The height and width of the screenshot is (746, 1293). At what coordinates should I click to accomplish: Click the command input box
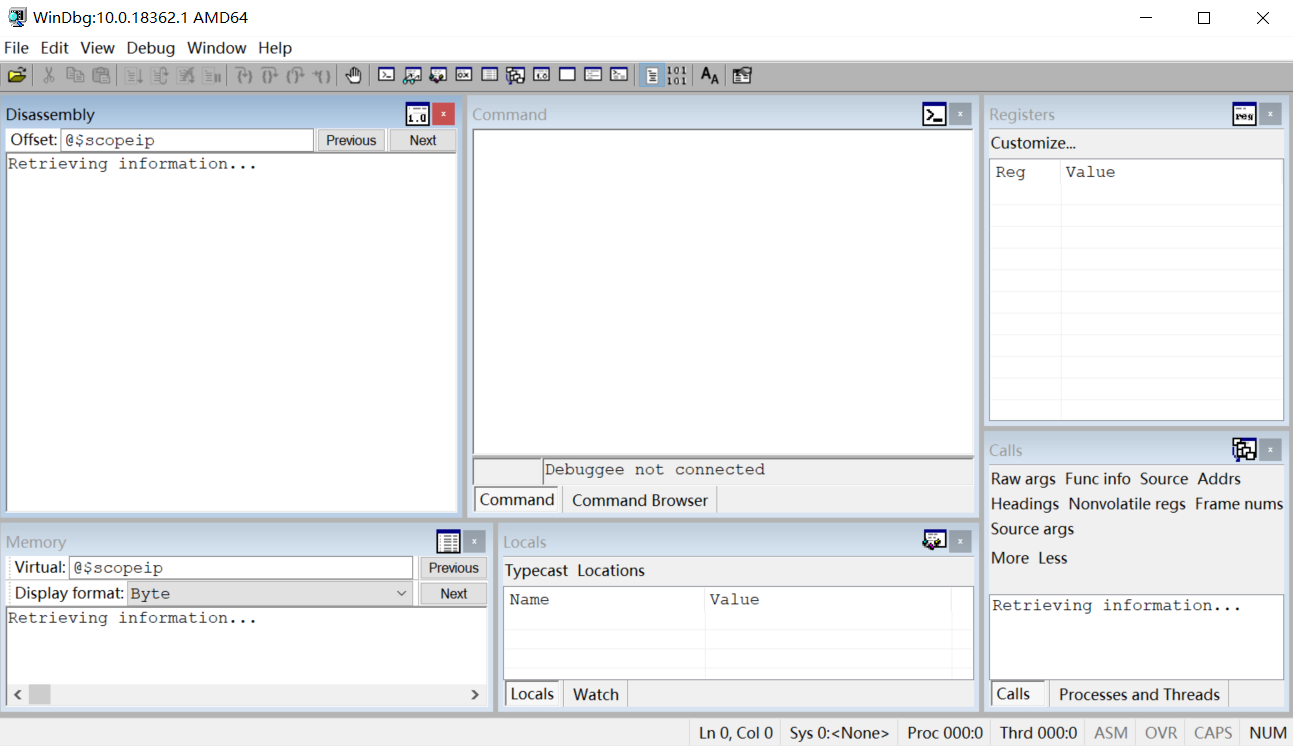point(757,470)
